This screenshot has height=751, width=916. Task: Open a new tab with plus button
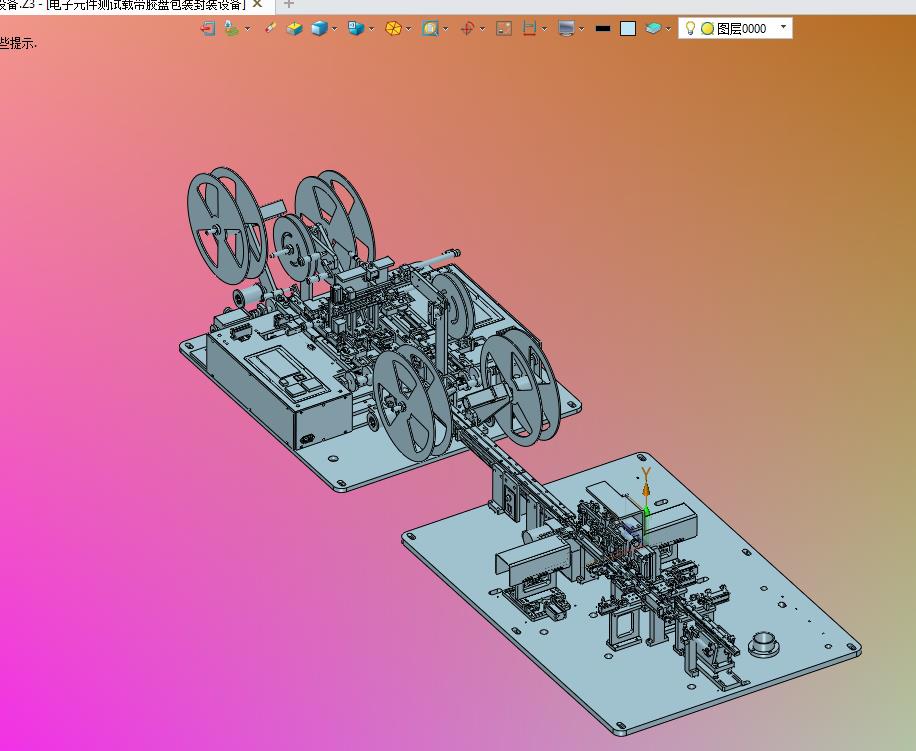[289, 4]
